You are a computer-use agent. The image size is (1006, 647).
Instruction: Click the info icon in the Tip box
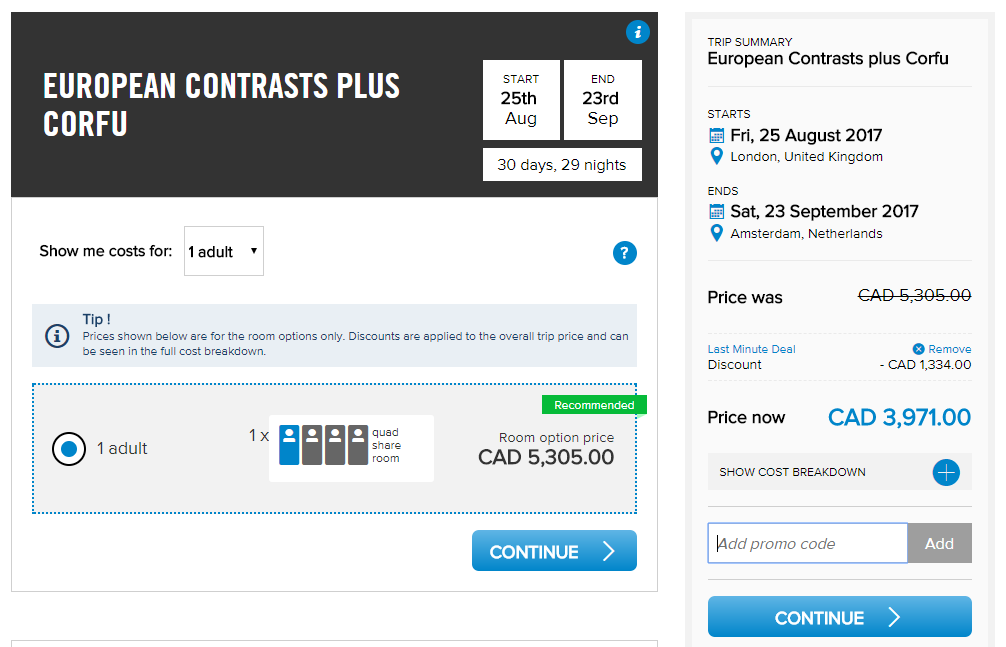(58, 335)
